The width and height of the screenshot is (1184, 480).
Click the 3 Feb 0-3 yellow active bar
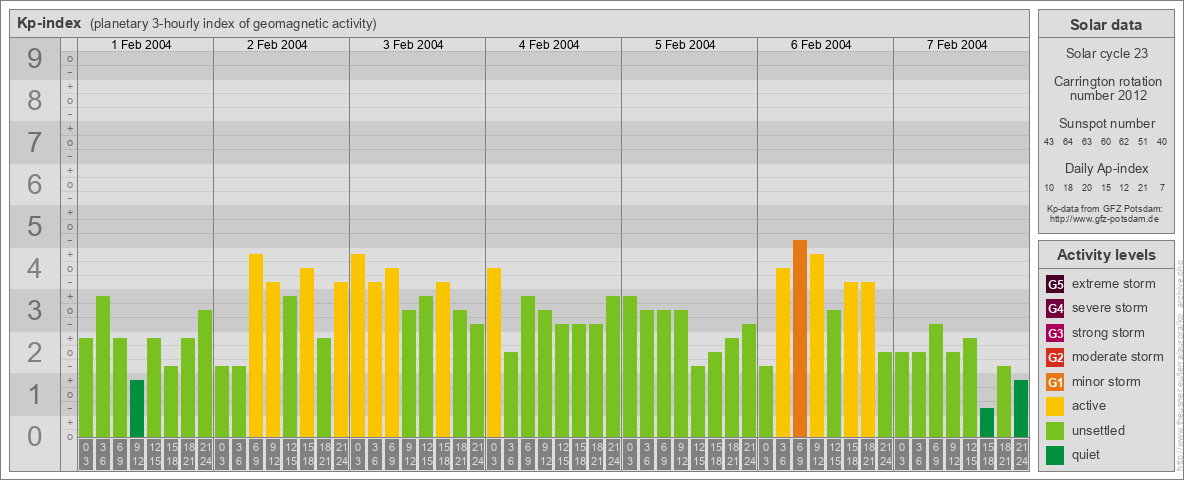pyautogui.click(x=358, y=346)
